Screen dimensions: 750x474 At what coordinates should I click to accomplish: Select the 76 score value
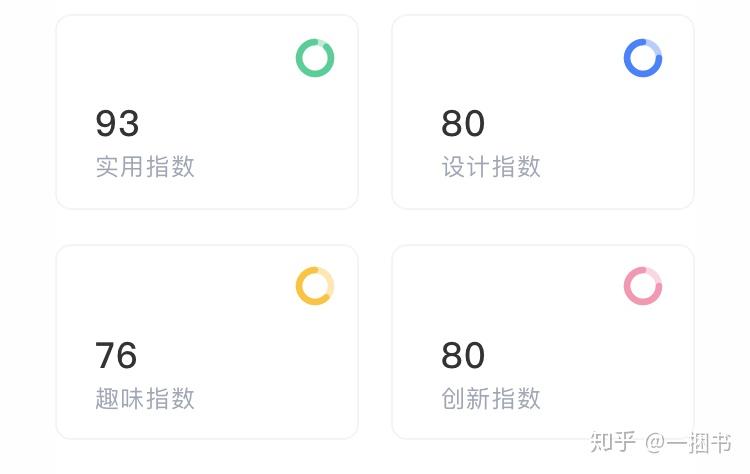tap(116, 355)
